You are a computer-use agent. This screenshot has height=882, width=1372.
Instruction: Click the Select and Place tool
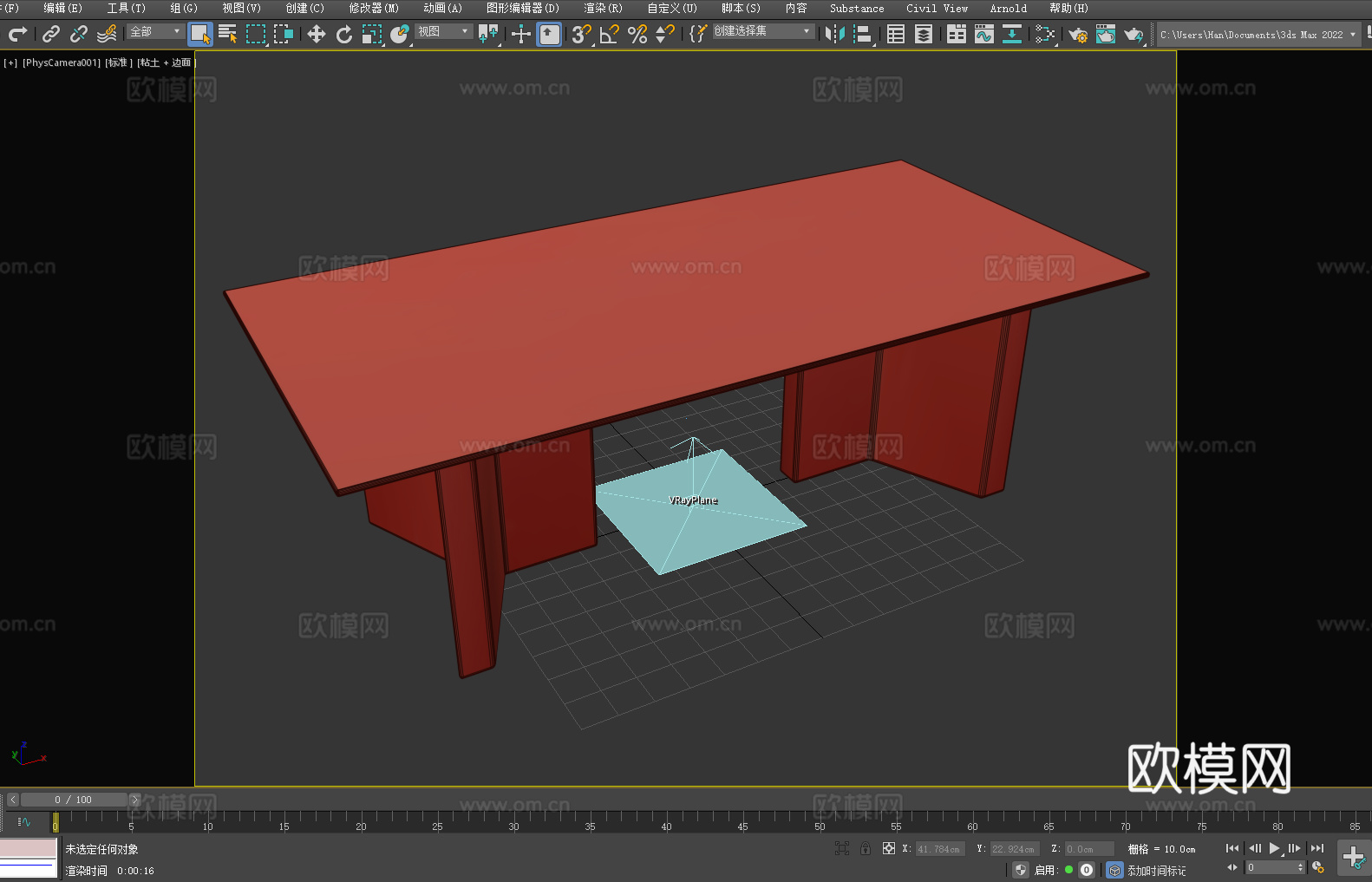coord(400,34)
